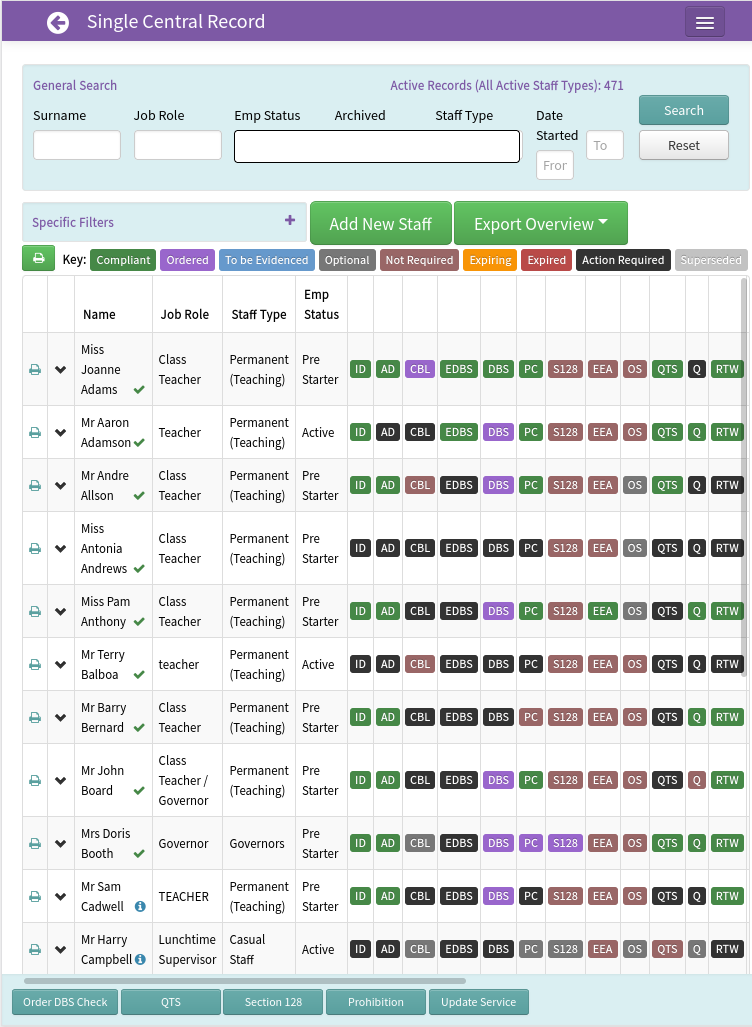Expand row for Miss Antonia Andrews
The image size is (752, 1027).
(60, 549)
